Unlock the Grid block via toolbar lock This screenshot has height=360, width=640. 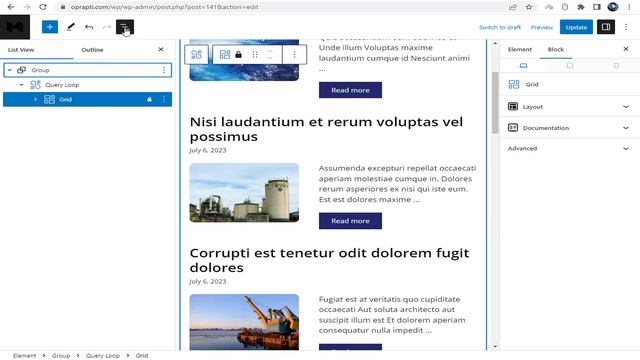tap(238, 55)
